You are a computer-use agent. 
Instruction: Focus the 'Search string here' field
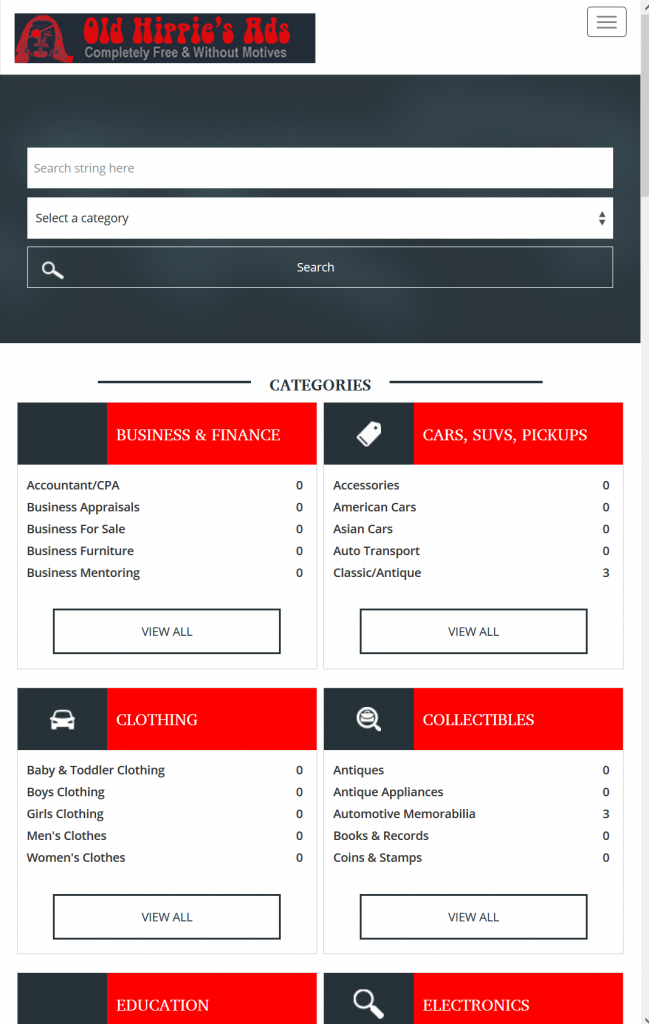(x=320, y=168)
